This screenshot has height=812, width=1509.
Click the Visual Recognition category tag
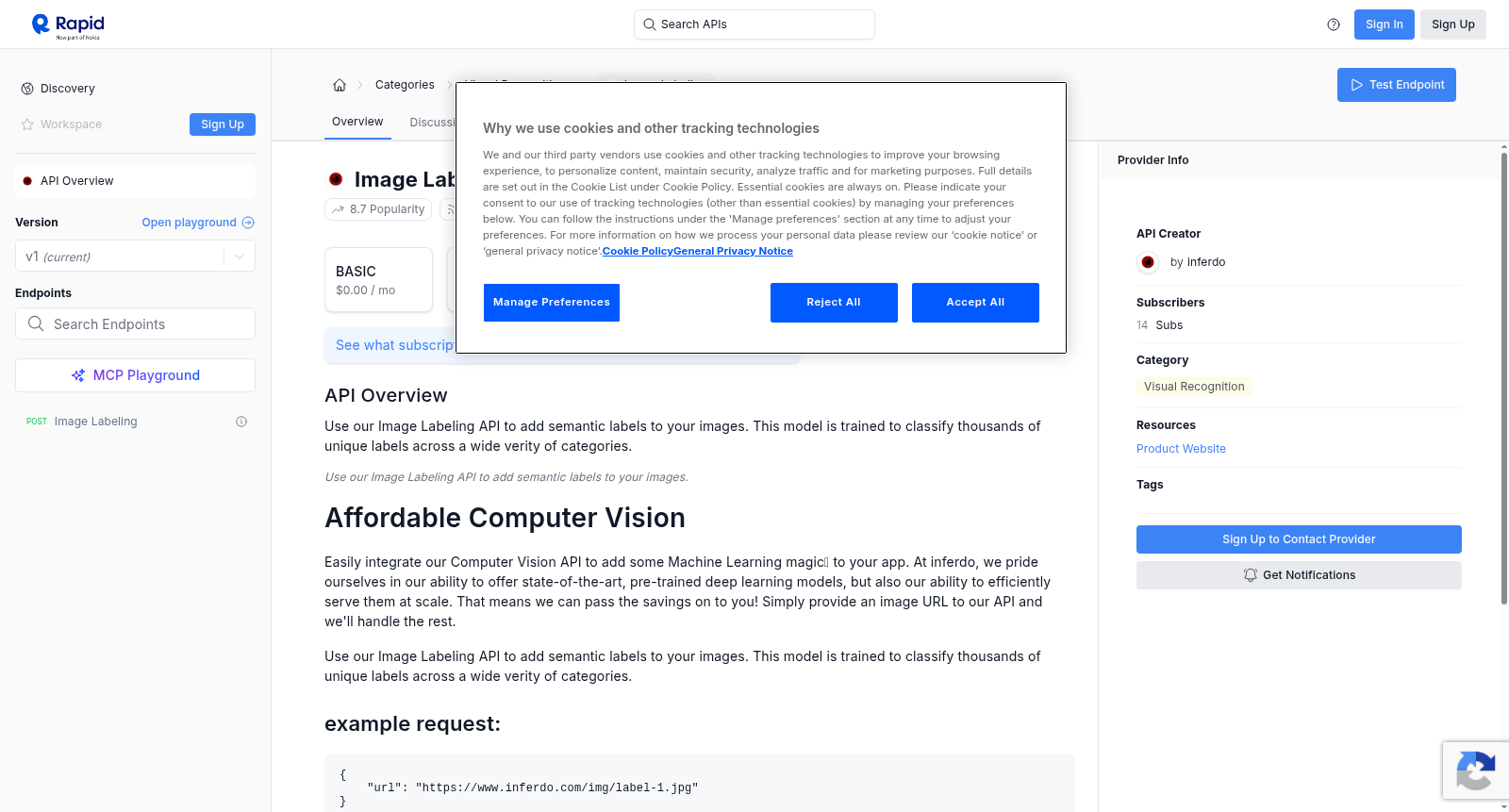[x=1194, y=387]
